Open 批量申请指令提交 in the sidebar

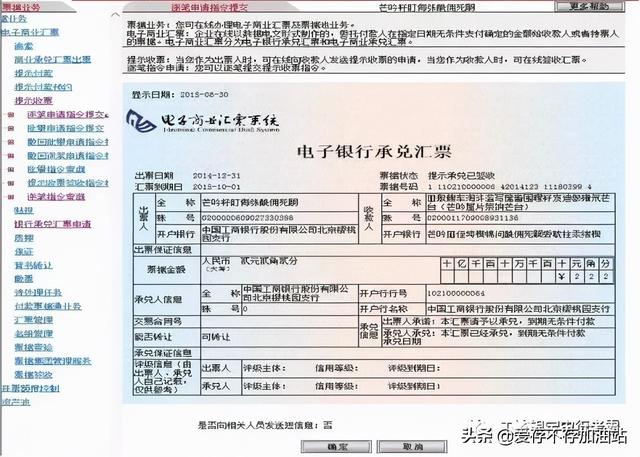pyautogui.click(x=66, y=129)
